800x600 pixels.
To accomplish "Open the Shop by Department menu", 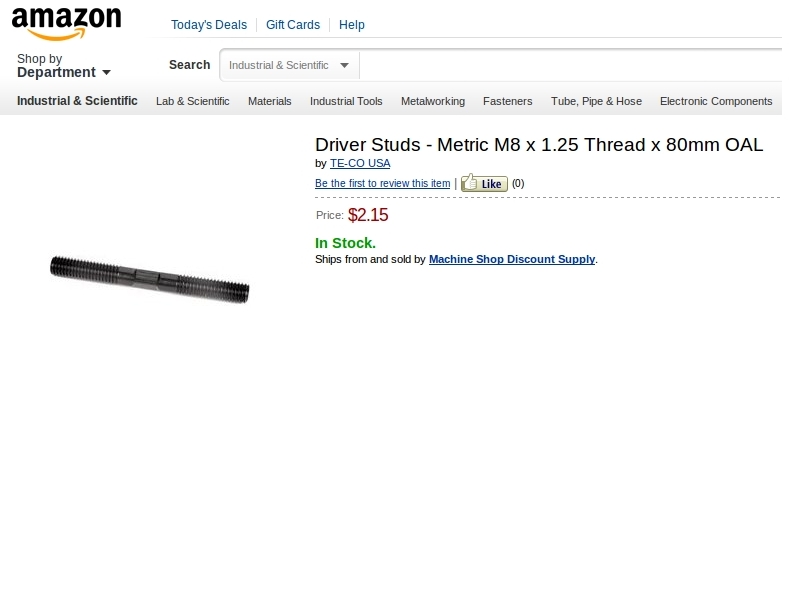I will 63,66.
